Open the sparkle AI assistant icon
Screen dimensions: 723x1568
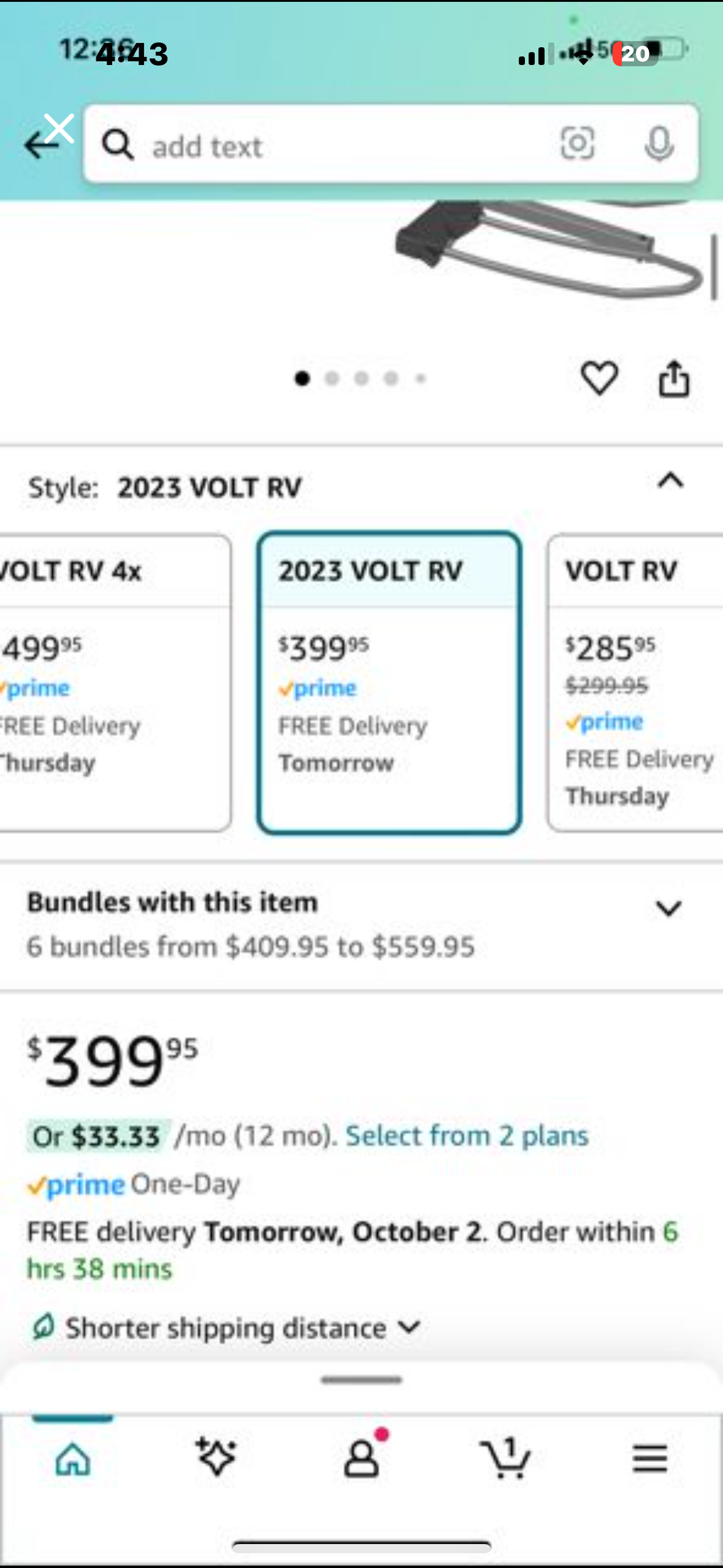click(x=216, y=1456)
